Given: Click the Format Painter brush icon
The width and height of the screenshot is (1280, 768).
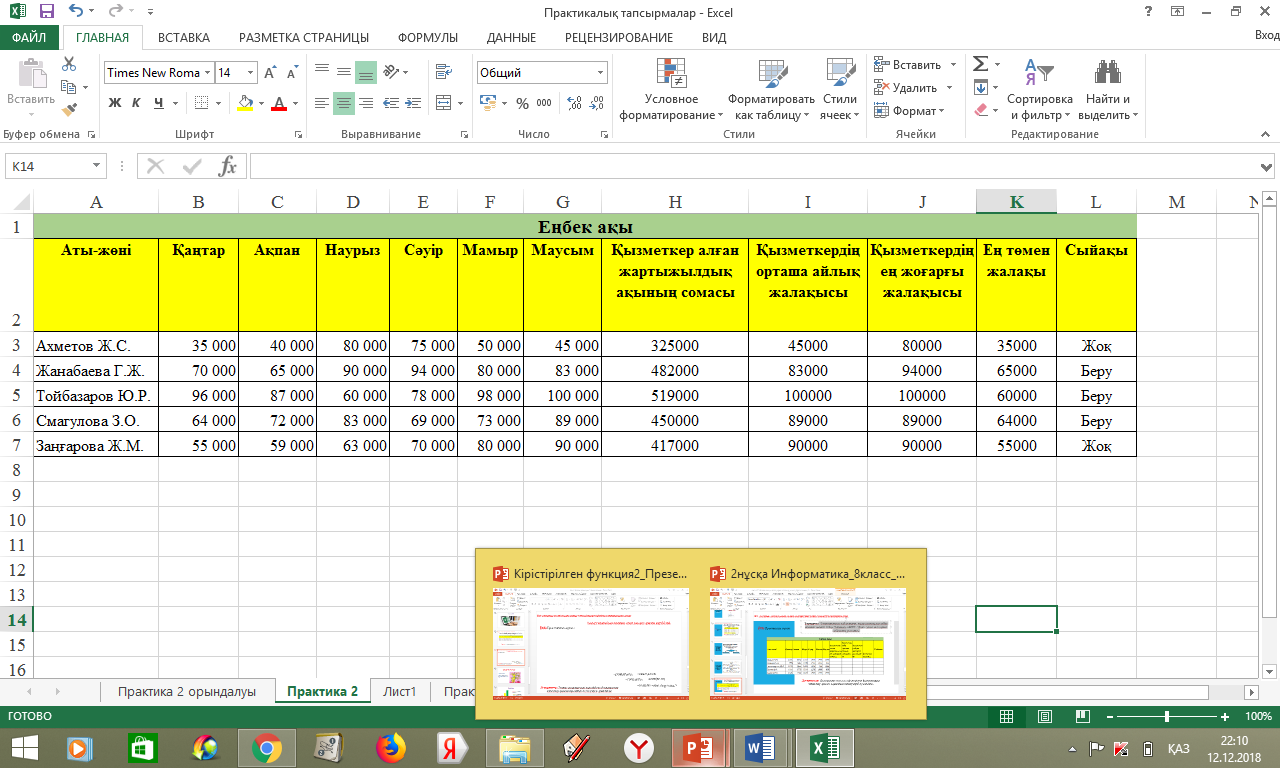Looking at the screenshot, I should pos(69,110).
